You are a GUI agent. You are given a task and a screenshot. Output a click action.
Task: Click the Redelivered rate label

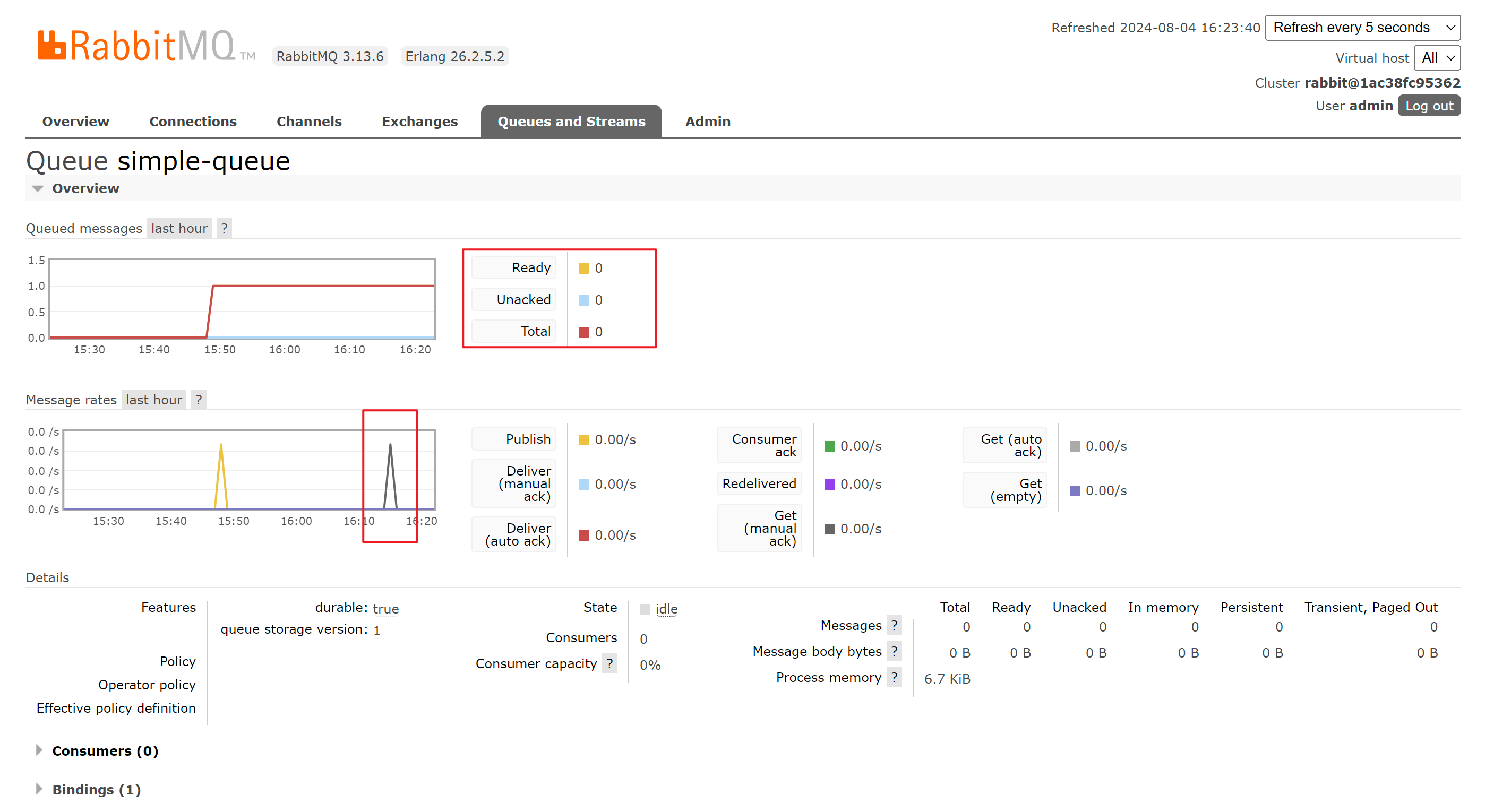click(759, 484)
